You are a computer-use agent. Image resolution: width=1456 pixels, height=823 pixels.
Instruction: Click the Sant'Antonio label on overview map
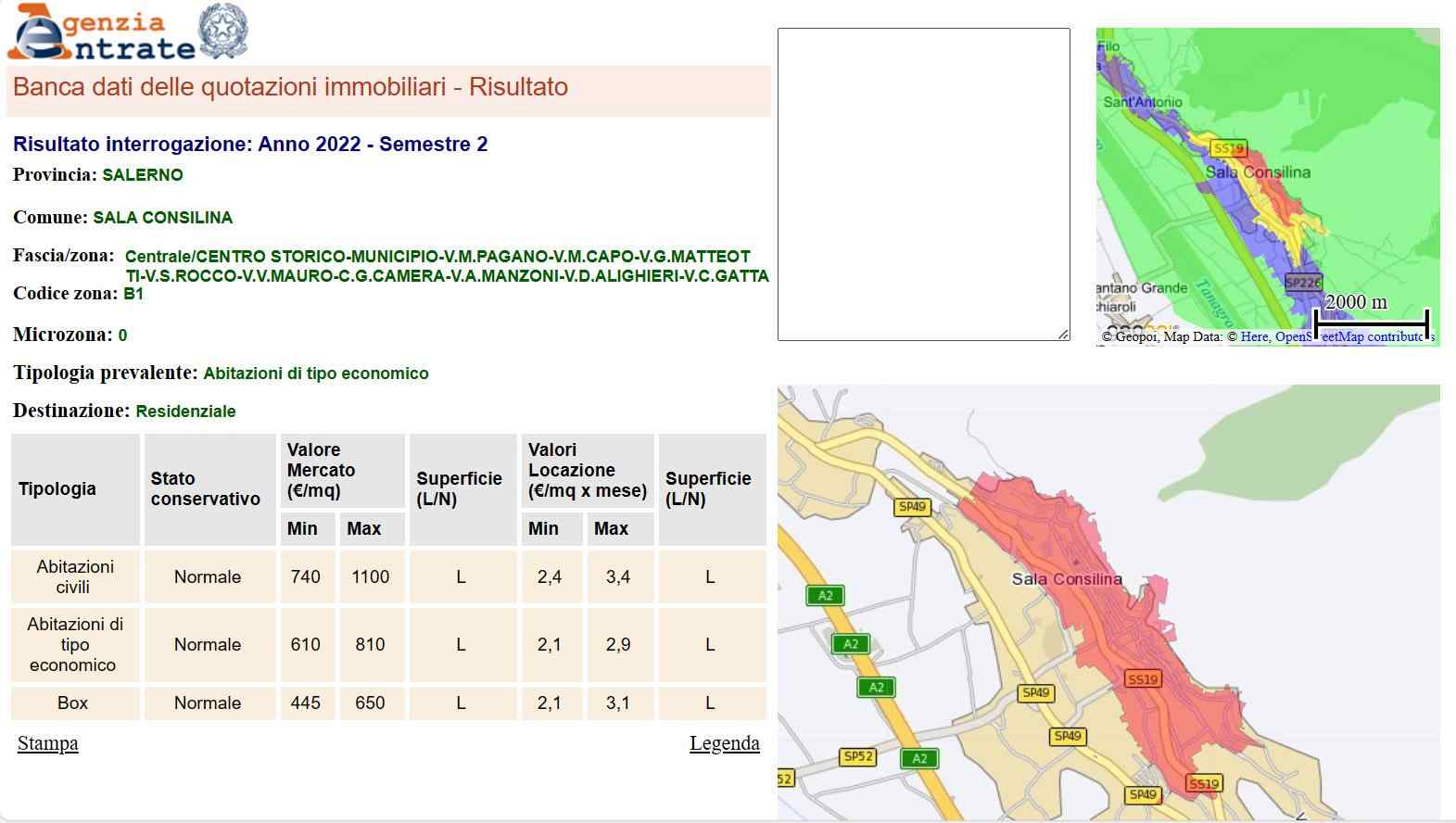[1142, 102]
